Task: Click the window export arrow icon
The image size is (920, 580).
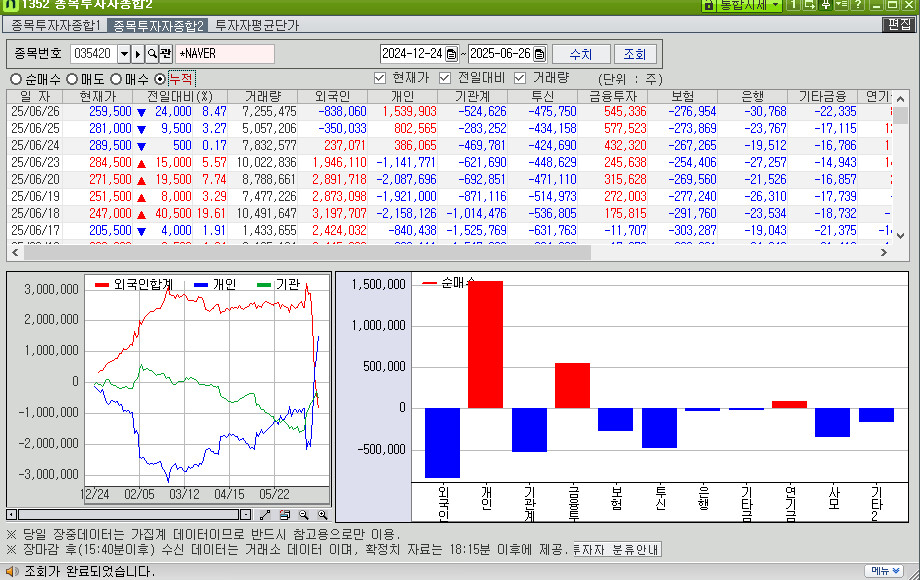Action: coord(809,5)
